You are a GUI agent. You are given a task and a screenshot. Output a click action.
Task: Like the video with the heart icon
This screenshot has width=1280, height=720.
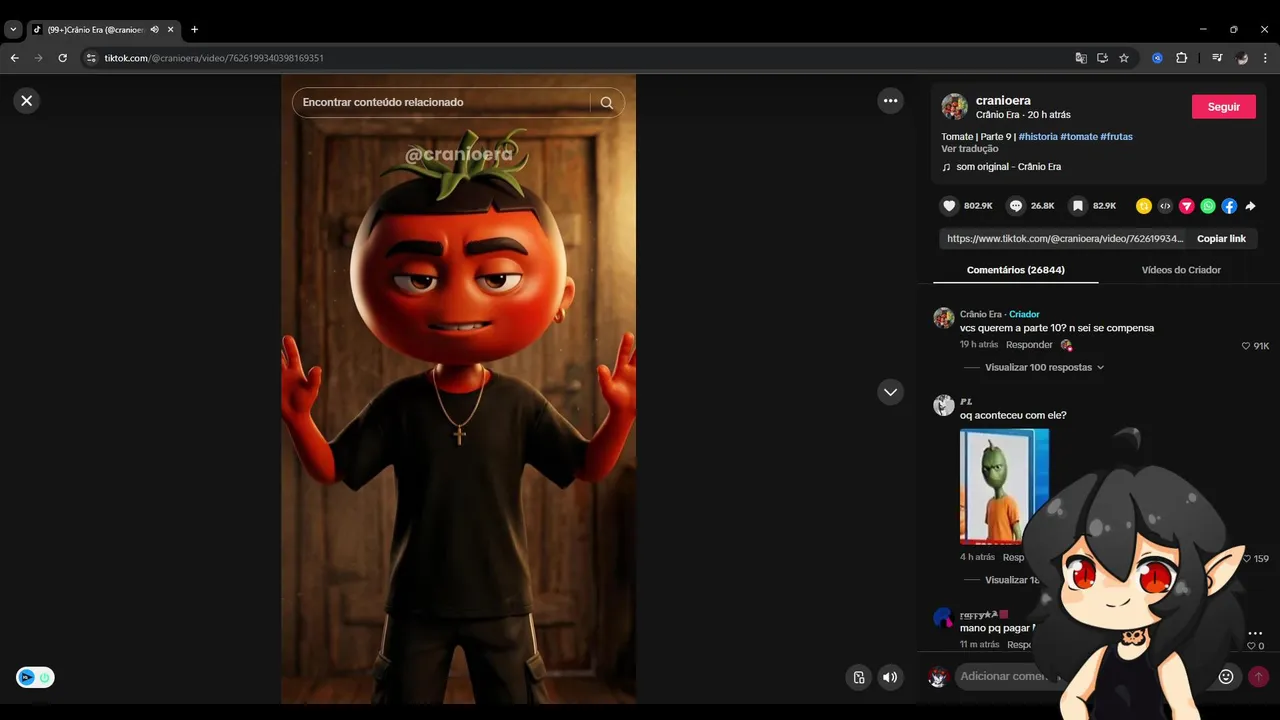point(949,206)
